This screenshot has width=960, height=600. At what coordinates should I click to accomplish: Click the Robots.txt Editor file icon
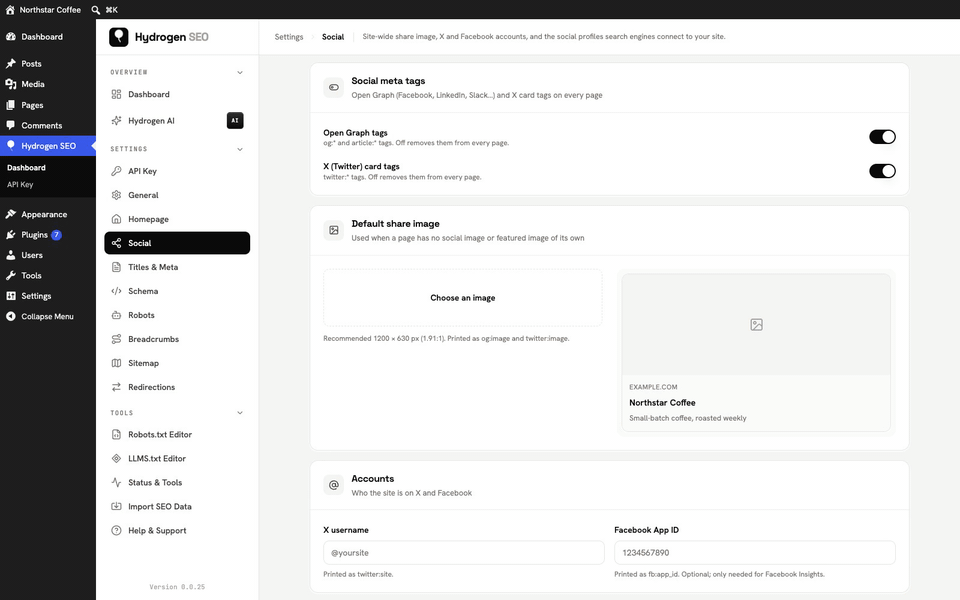[x=116, y=434]
